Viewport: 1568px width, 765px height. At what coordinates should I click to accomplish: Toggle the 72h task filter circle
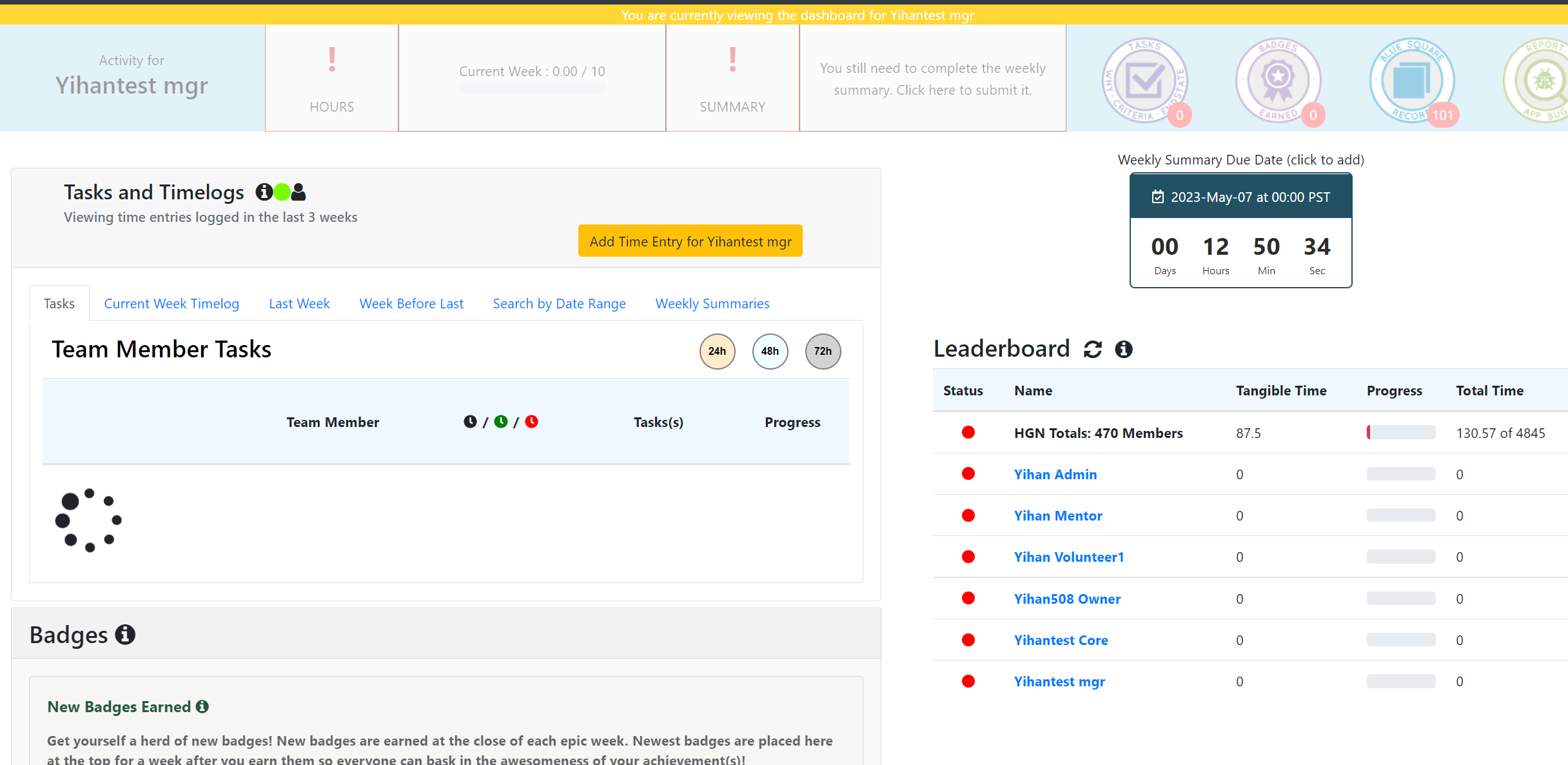click(823, 352)
